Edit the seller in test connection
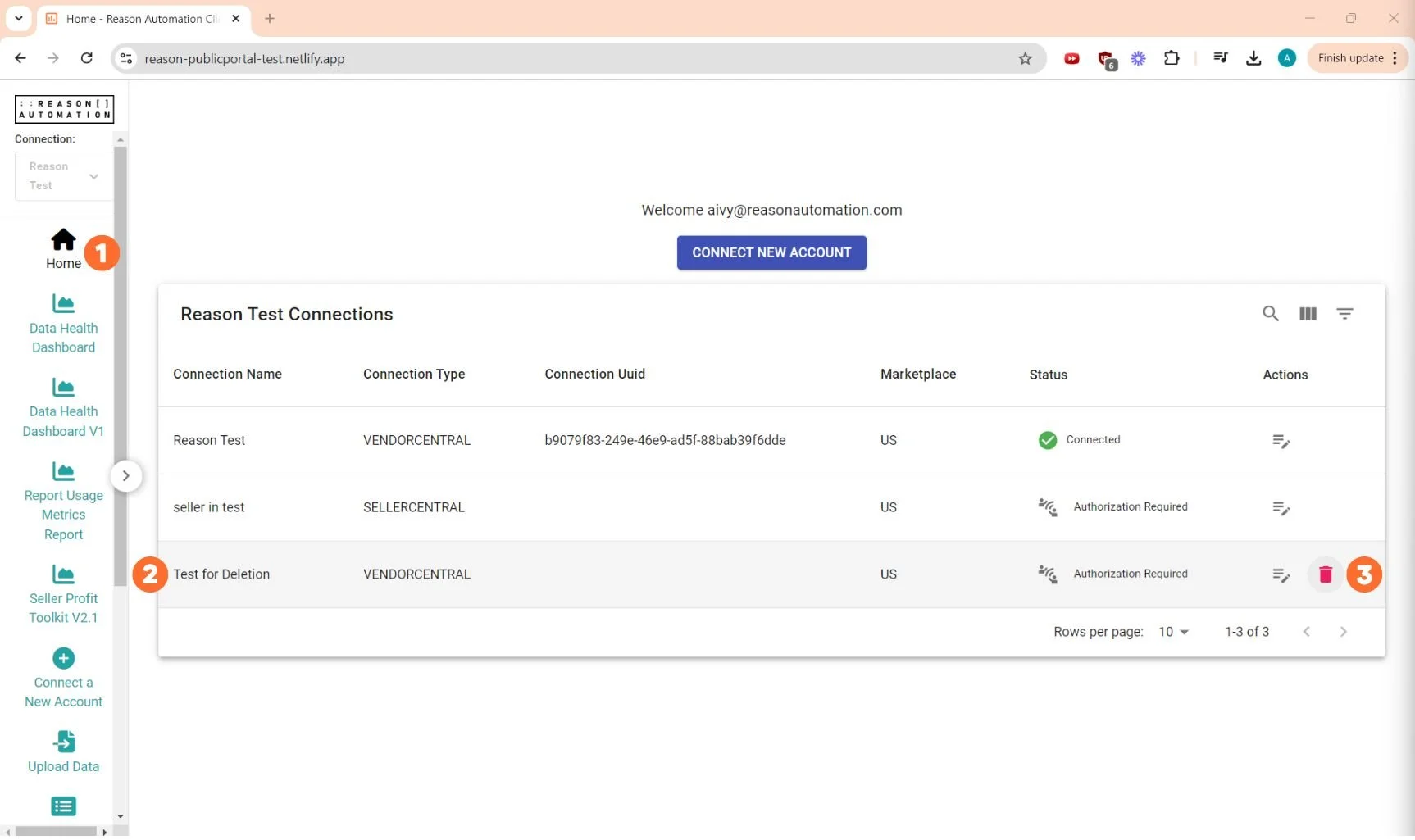 [x=1281, y=508]
